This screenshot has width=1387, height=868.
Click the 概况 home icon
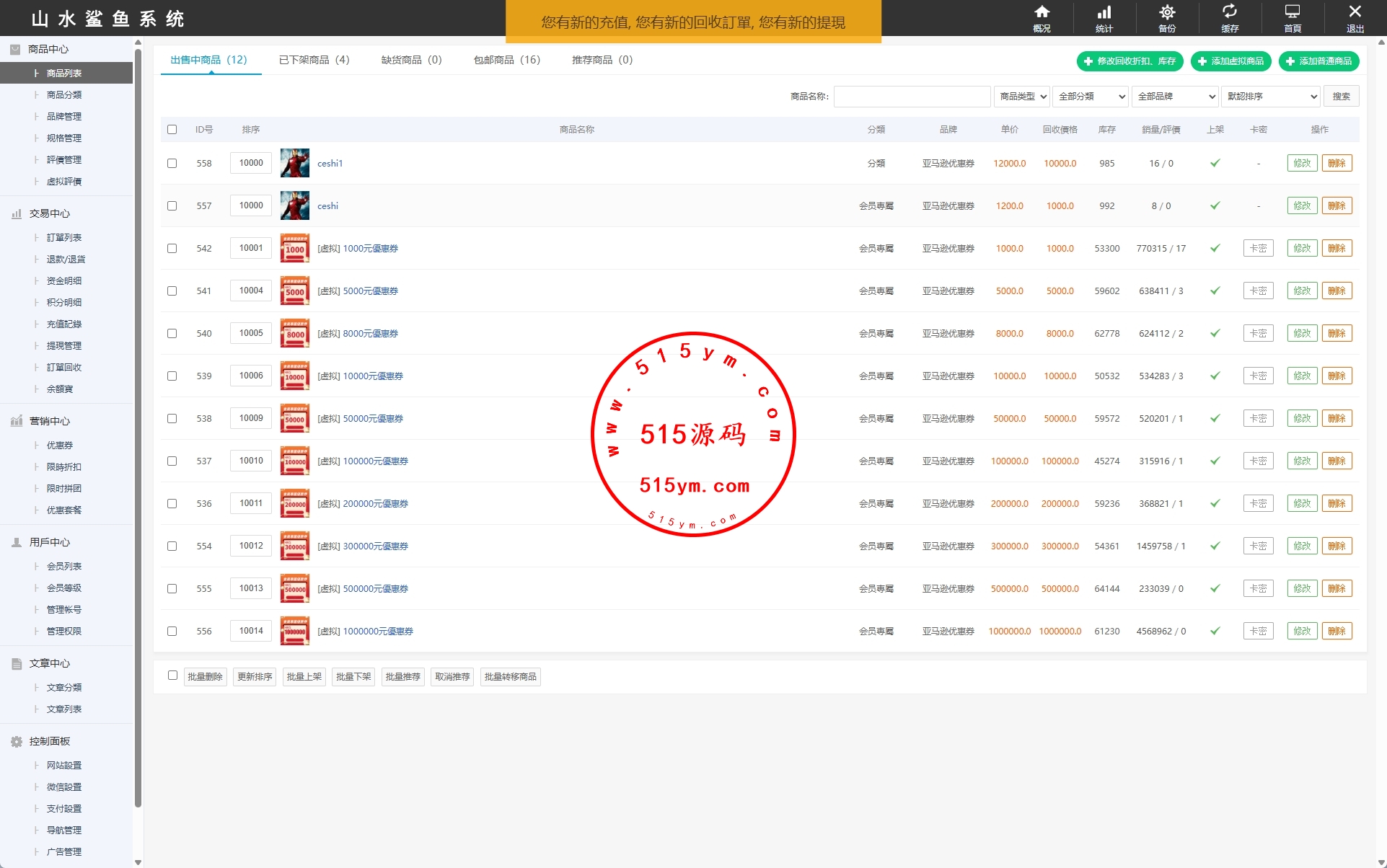click(x=1042, y=12)
